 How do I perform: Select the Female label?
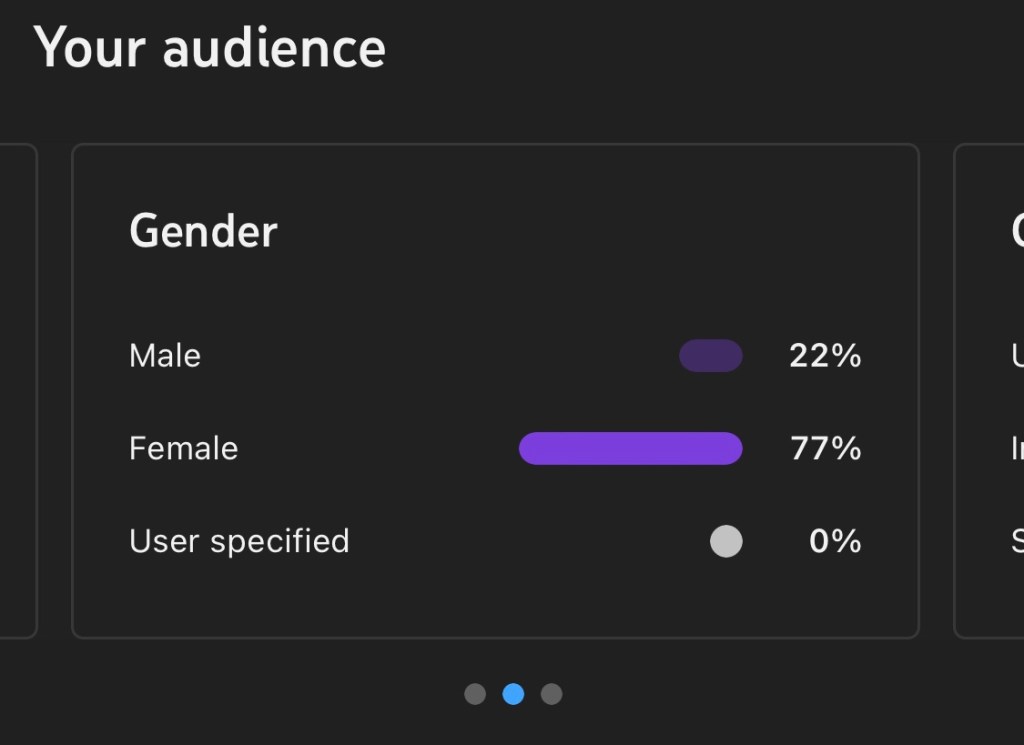pyautogui.click(x=183, y=448)
